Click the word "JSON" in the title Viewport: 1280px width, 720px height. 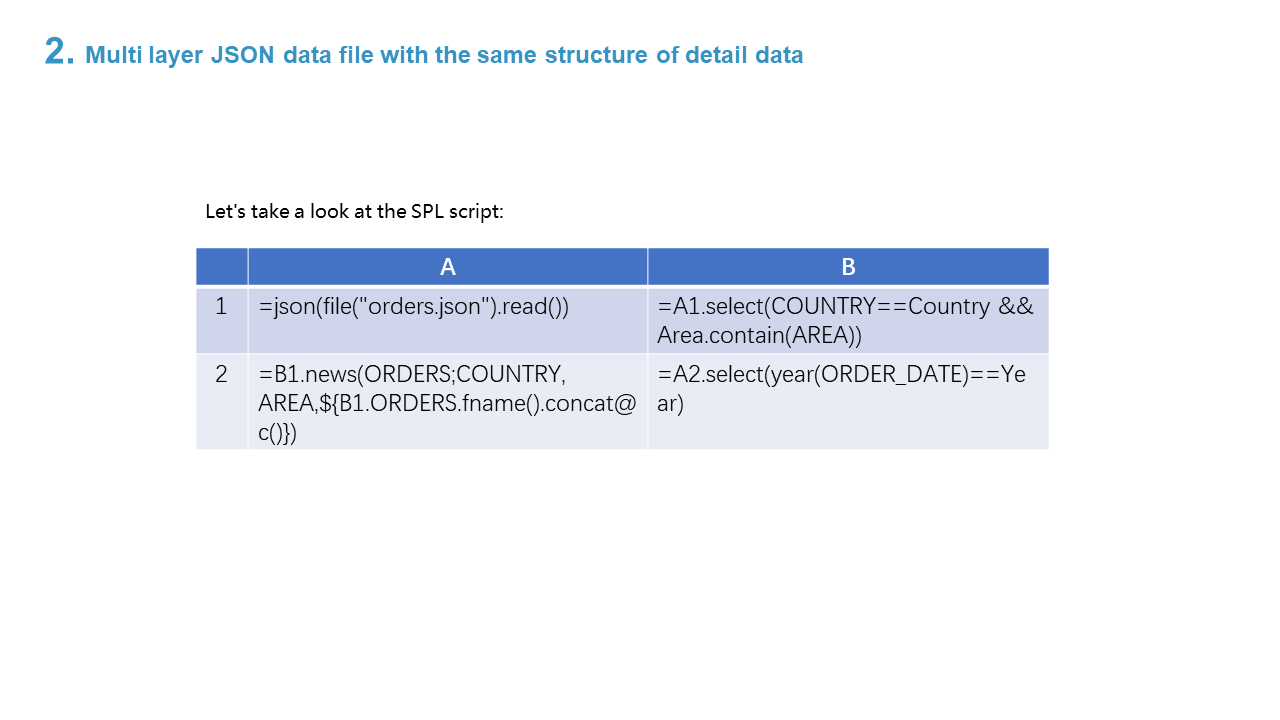click(242, 55)
